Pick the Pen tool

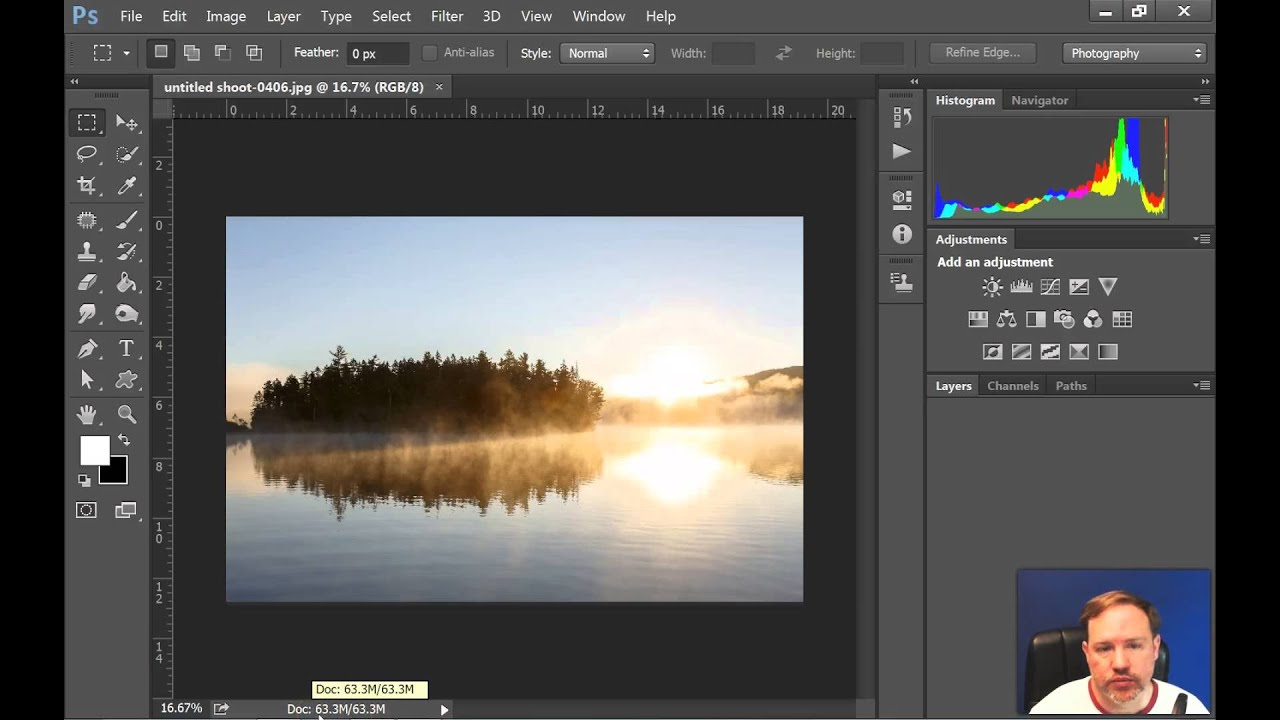pyautogui.click(x=87, y=348)
